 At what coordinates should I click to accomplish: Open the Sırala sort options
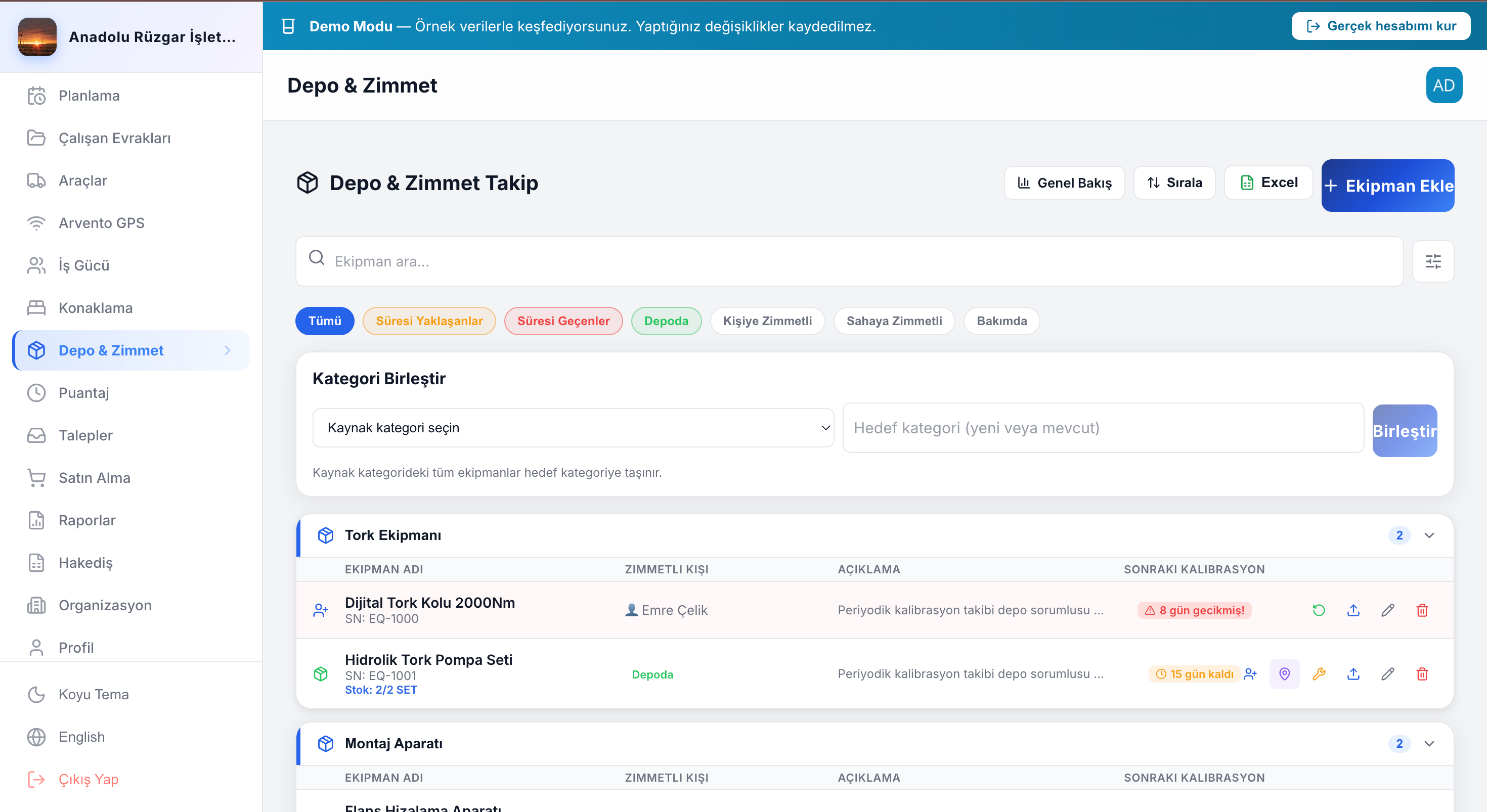click(1174, 183)
